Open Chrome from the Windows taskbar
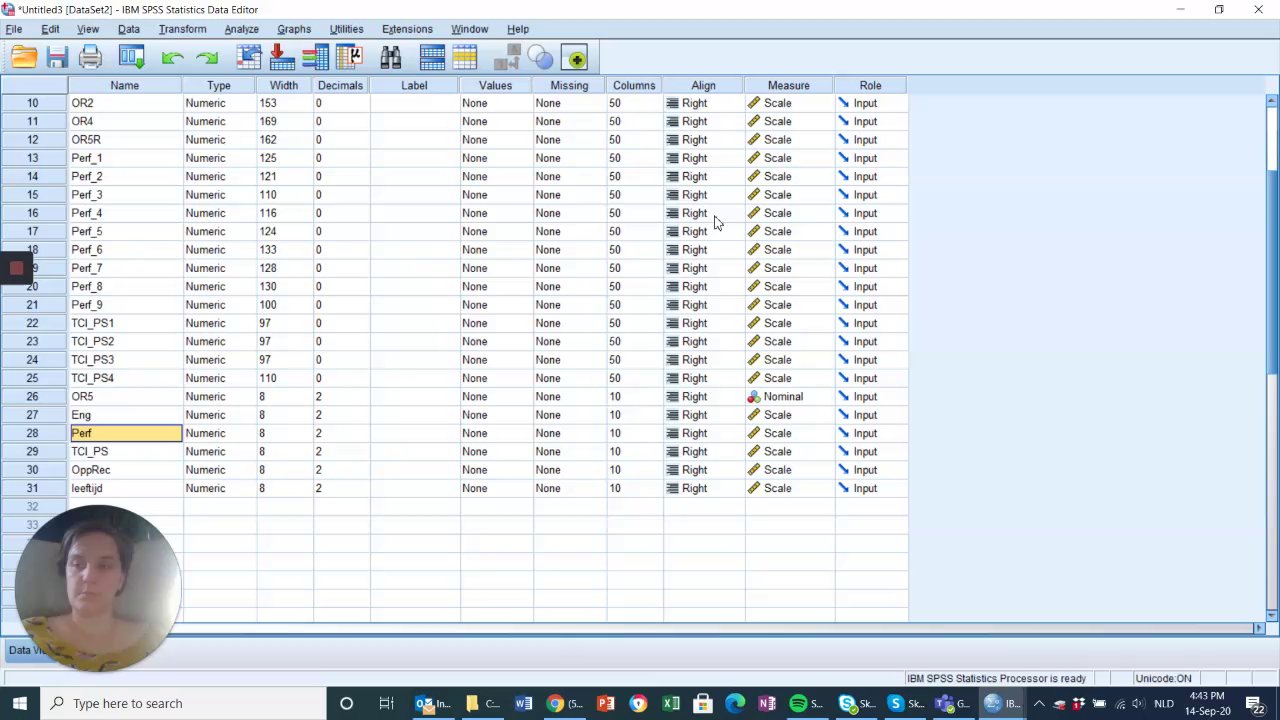The width and height of the screenshot is (1280, 720). 563,703
